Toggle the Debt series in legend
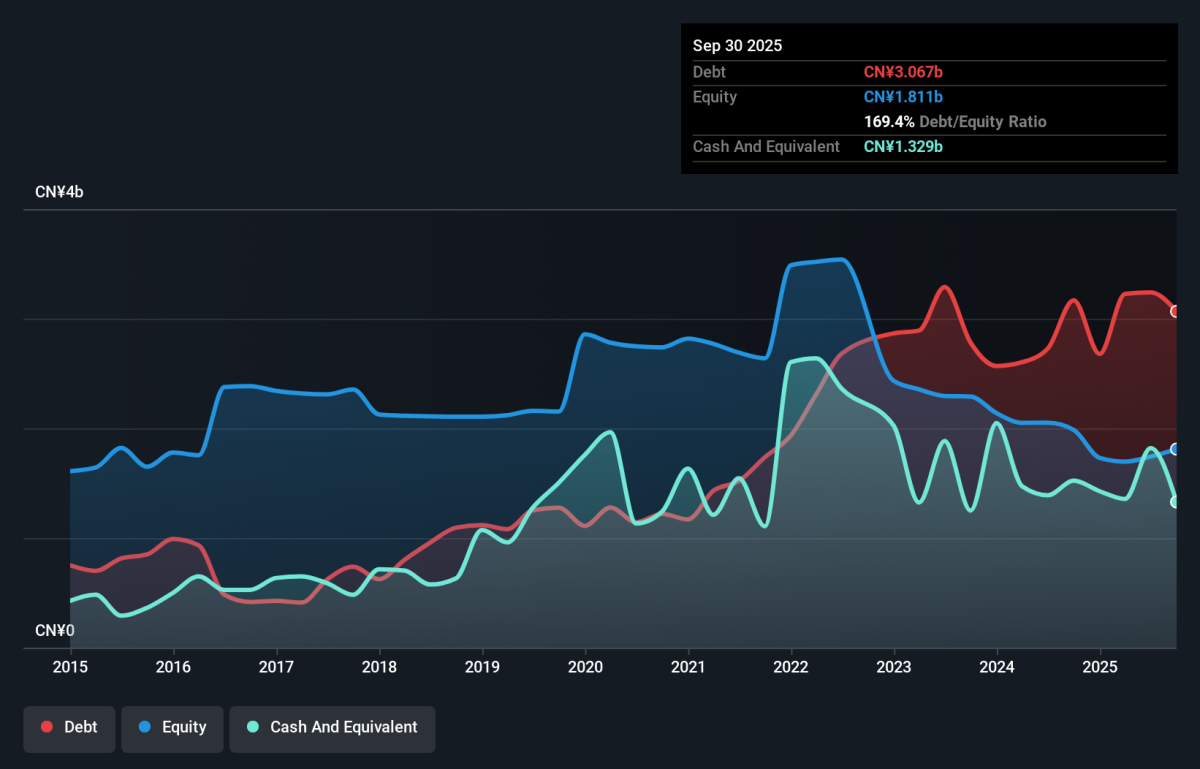This screenshot has height=769, width=1200. [x=69, y=727]
